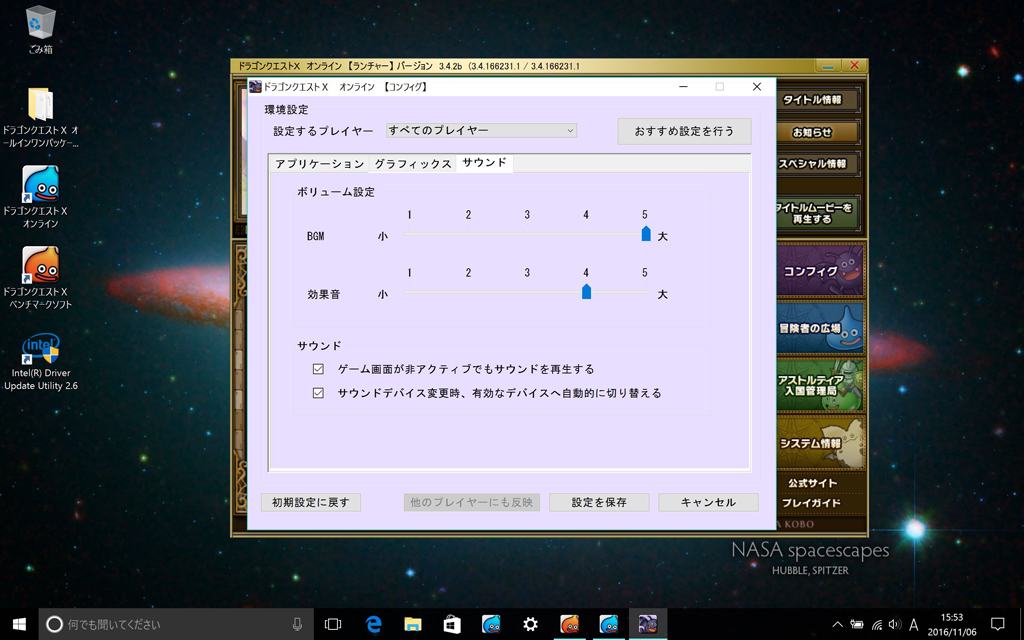Click 初期設定に戻す to reset defaults
The width and height of the screenshot is (1024, 640).
(311, 502)
